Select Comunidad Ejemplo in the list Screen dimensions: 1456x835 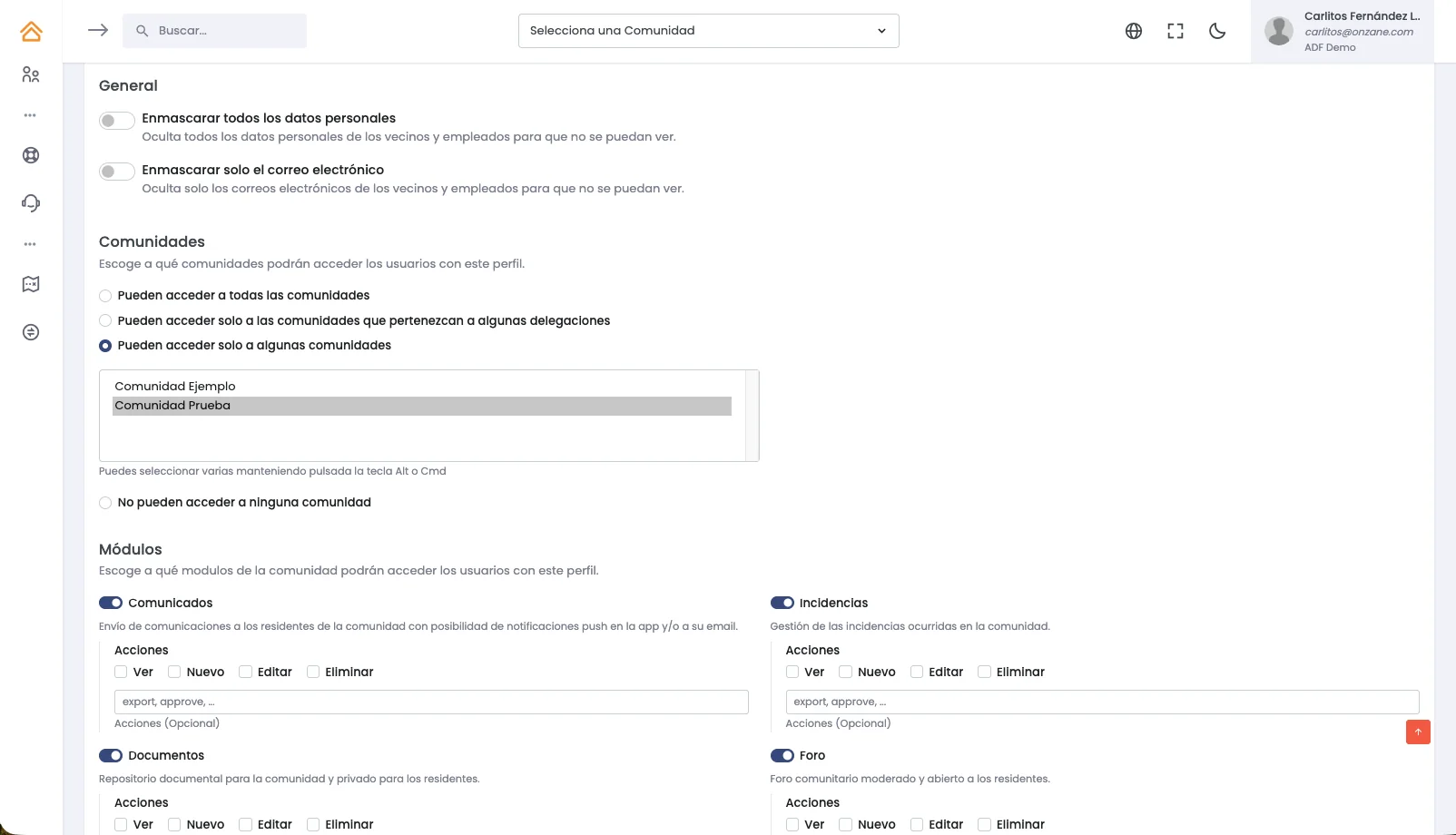click(422, 387)
